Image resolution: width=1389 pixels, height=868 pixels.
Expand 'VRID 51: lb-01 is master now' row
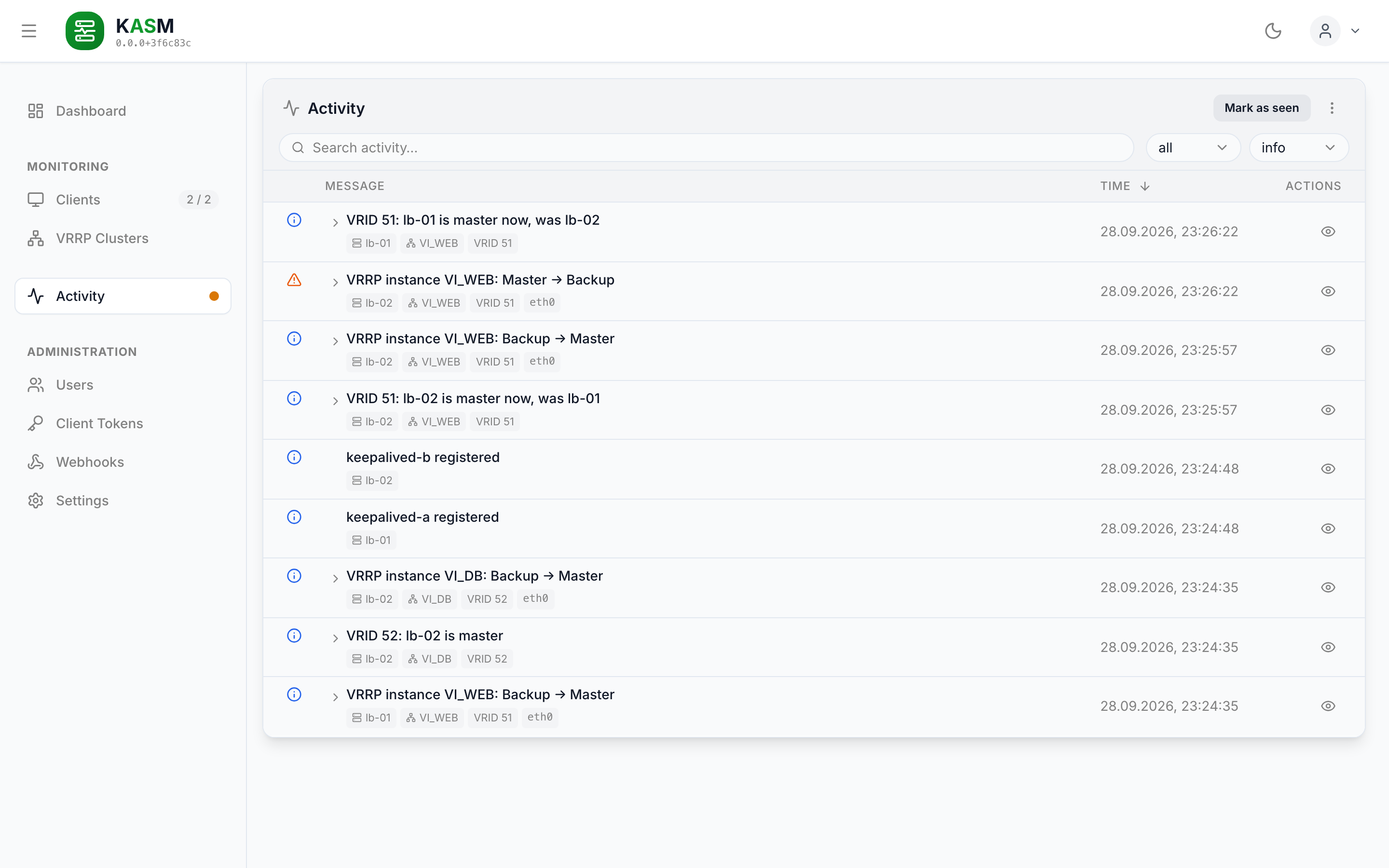click(x=335, y=223)
